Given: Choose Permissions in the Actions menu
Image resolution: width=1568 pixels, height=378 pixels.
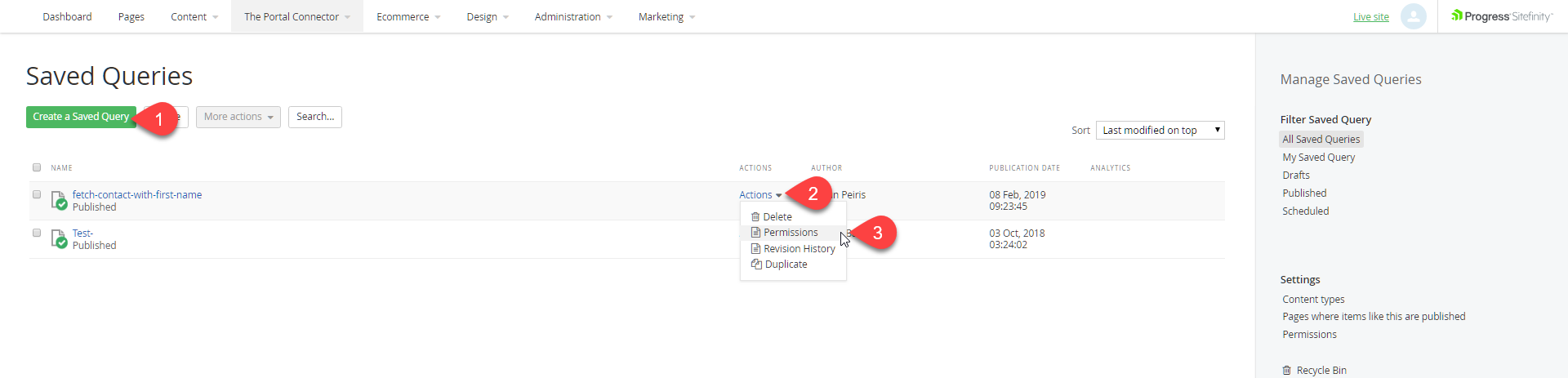Looking at the screenshot, I should point(791,233).
